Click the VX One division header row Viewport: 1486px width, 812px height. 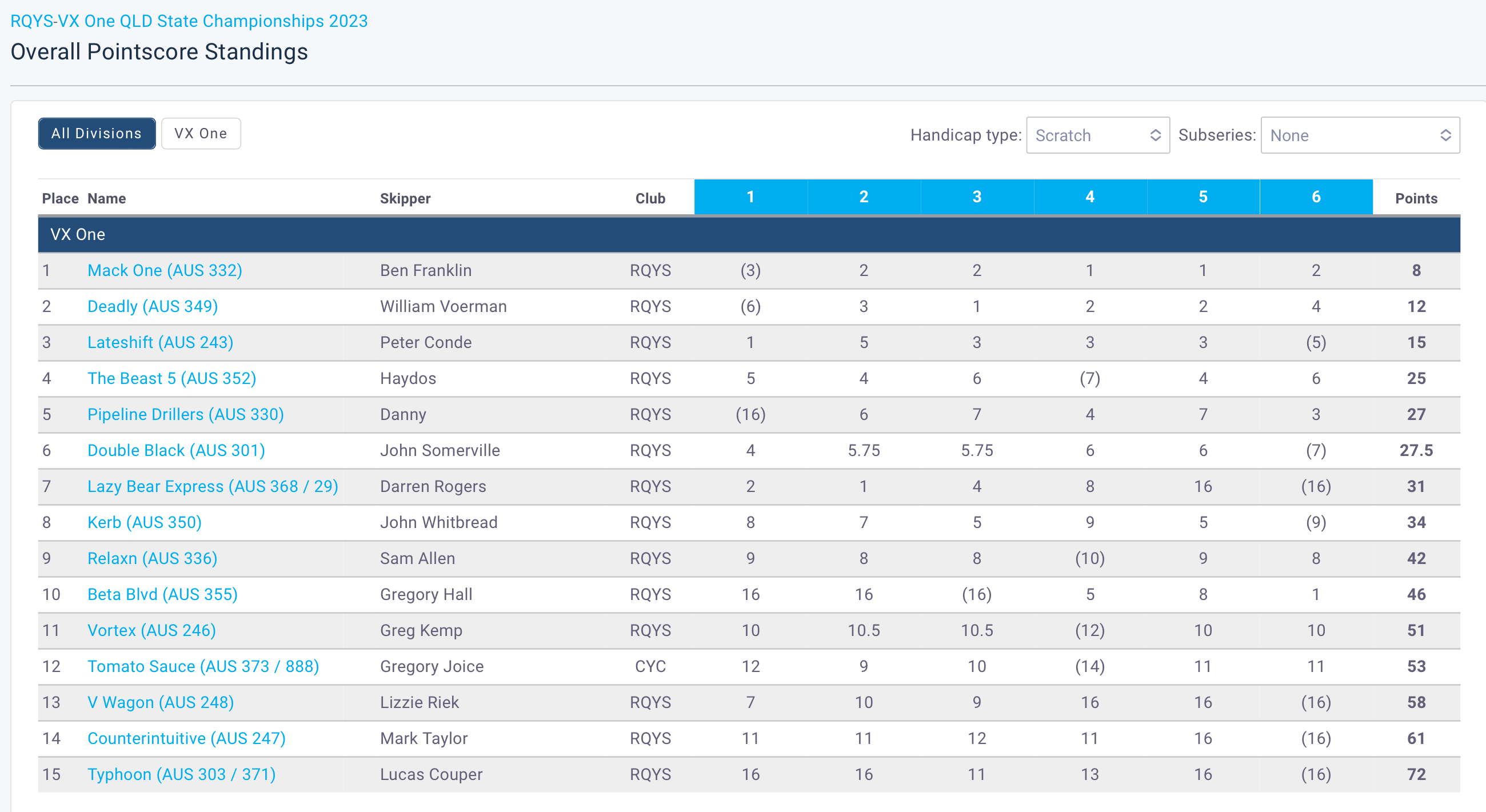[x=748, y=235]
